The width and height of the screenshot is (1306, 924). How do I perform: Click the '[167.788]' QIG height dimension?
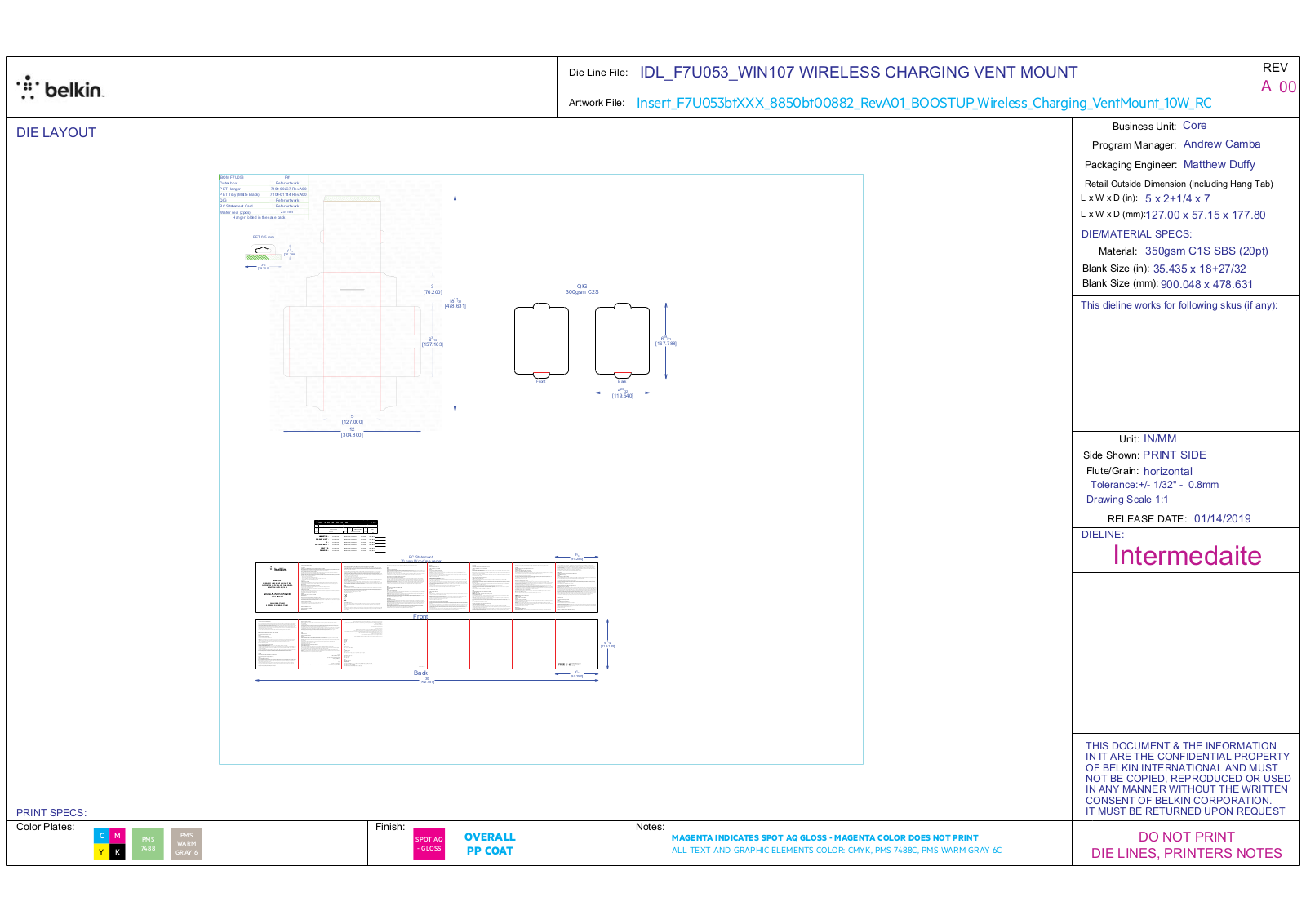point(666,344)
